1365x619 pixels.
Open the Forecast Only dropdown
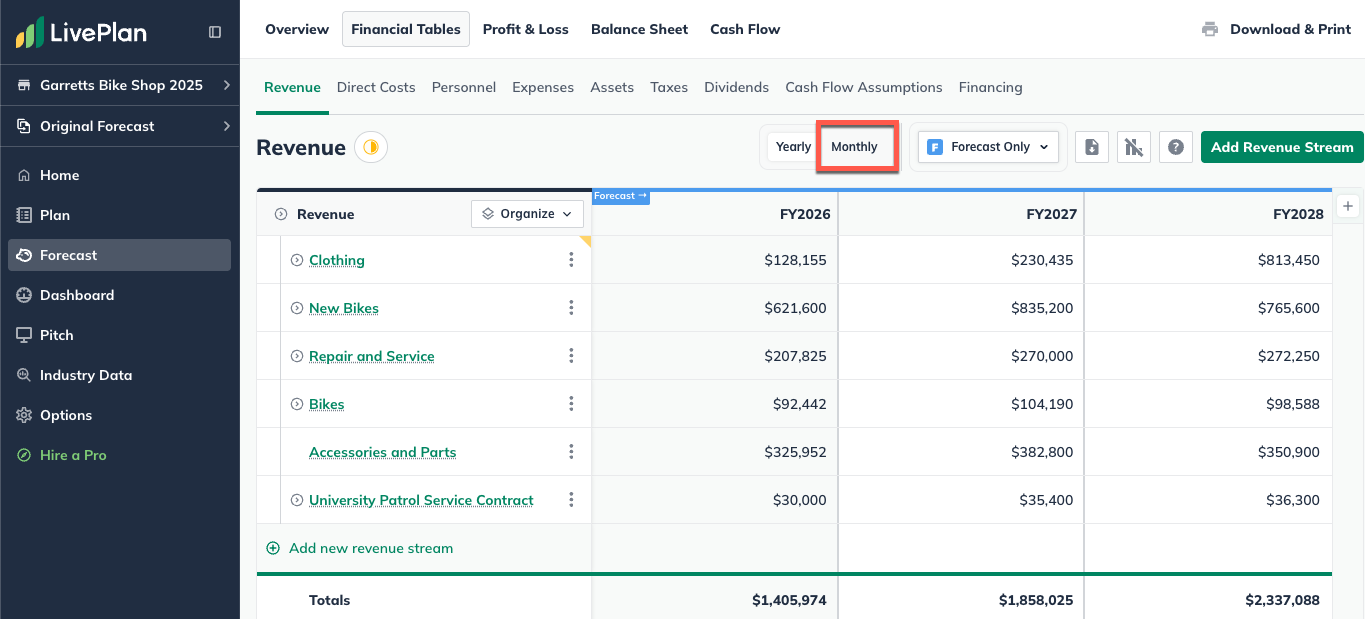coord(988,147)
